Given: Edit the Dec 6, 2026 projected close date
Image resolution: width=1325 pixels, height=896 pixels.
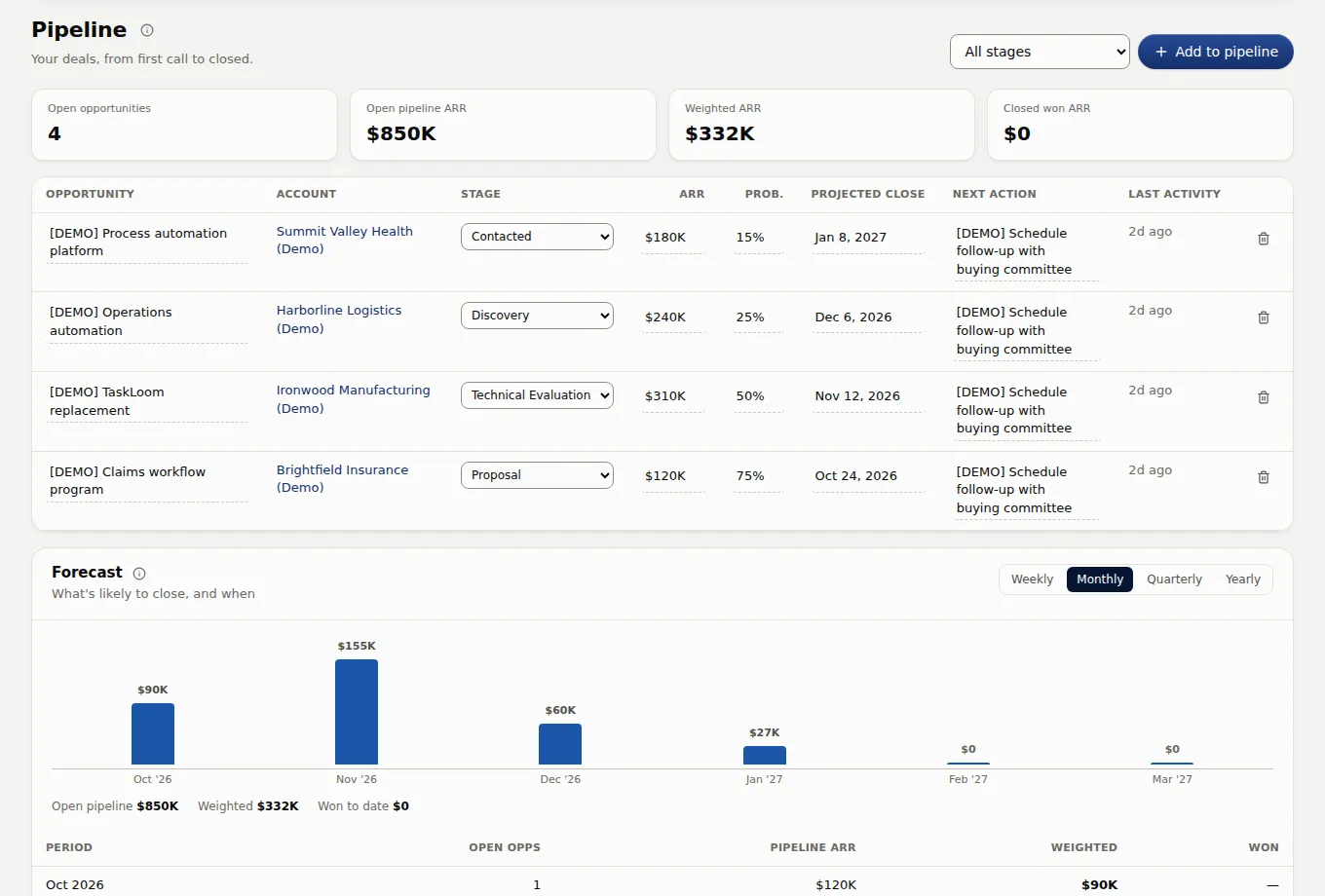Looking at the screenshot, I should pos(867,317).
